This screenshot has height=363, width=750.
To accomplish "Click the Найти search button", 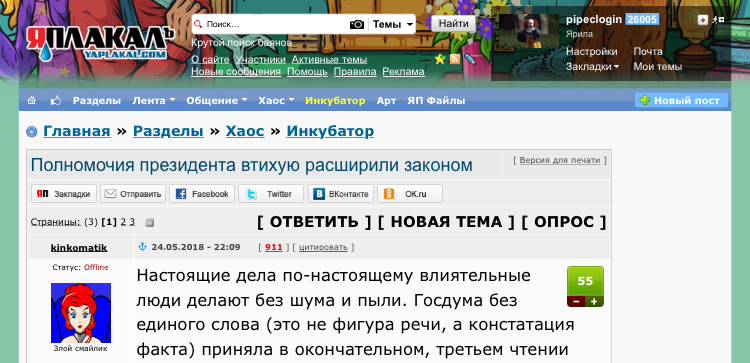I will (x=453, y=23).
